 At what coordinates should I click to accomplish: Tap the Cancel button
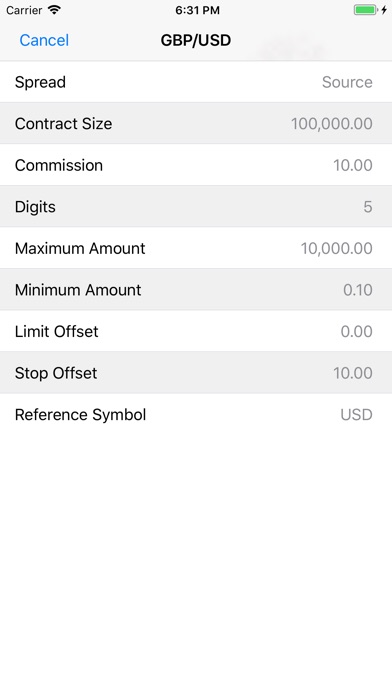(x=44, y=40)
